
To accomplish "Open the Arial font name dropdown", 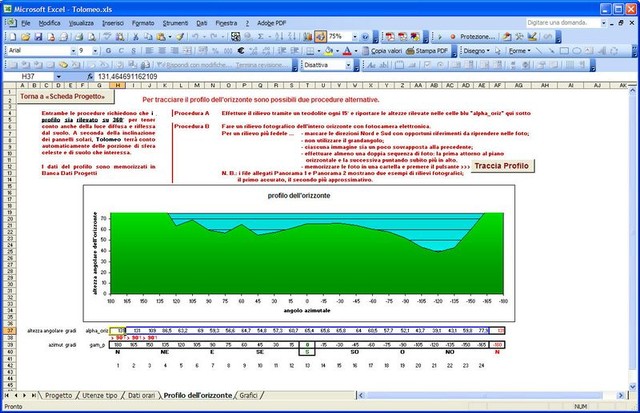I will tap(73, 51).
